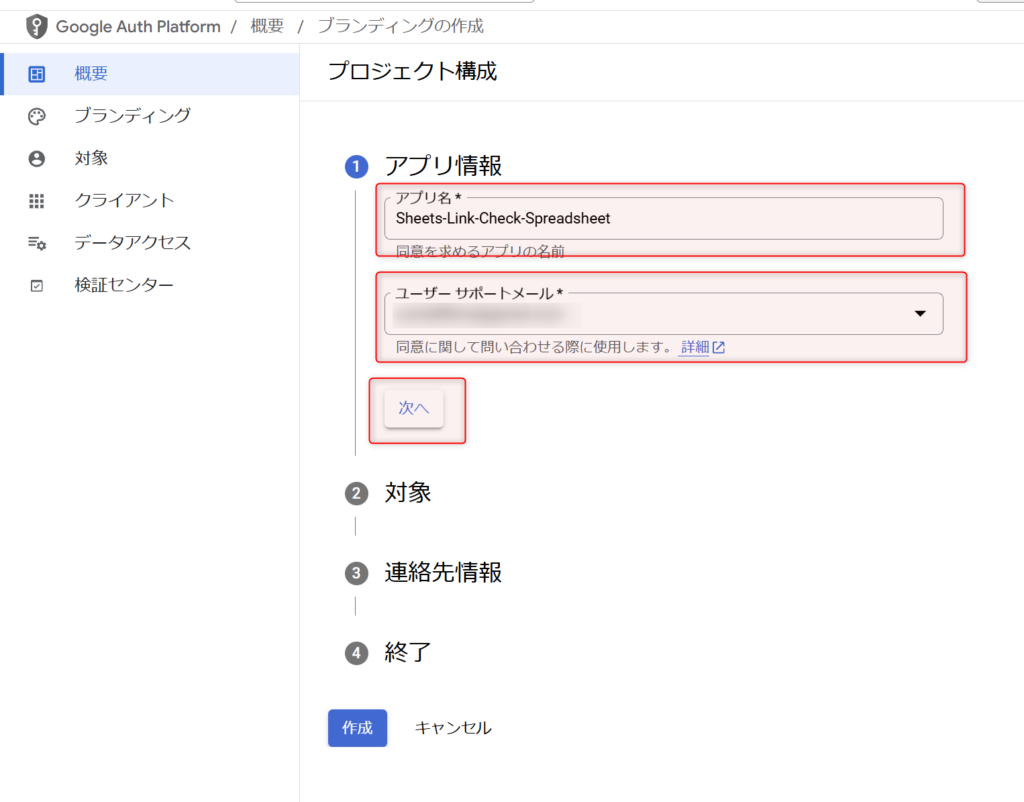Click the blue 作成 button
This screenshot has height=802, width=1024.
pyautogui.click(x=356, y=728)
